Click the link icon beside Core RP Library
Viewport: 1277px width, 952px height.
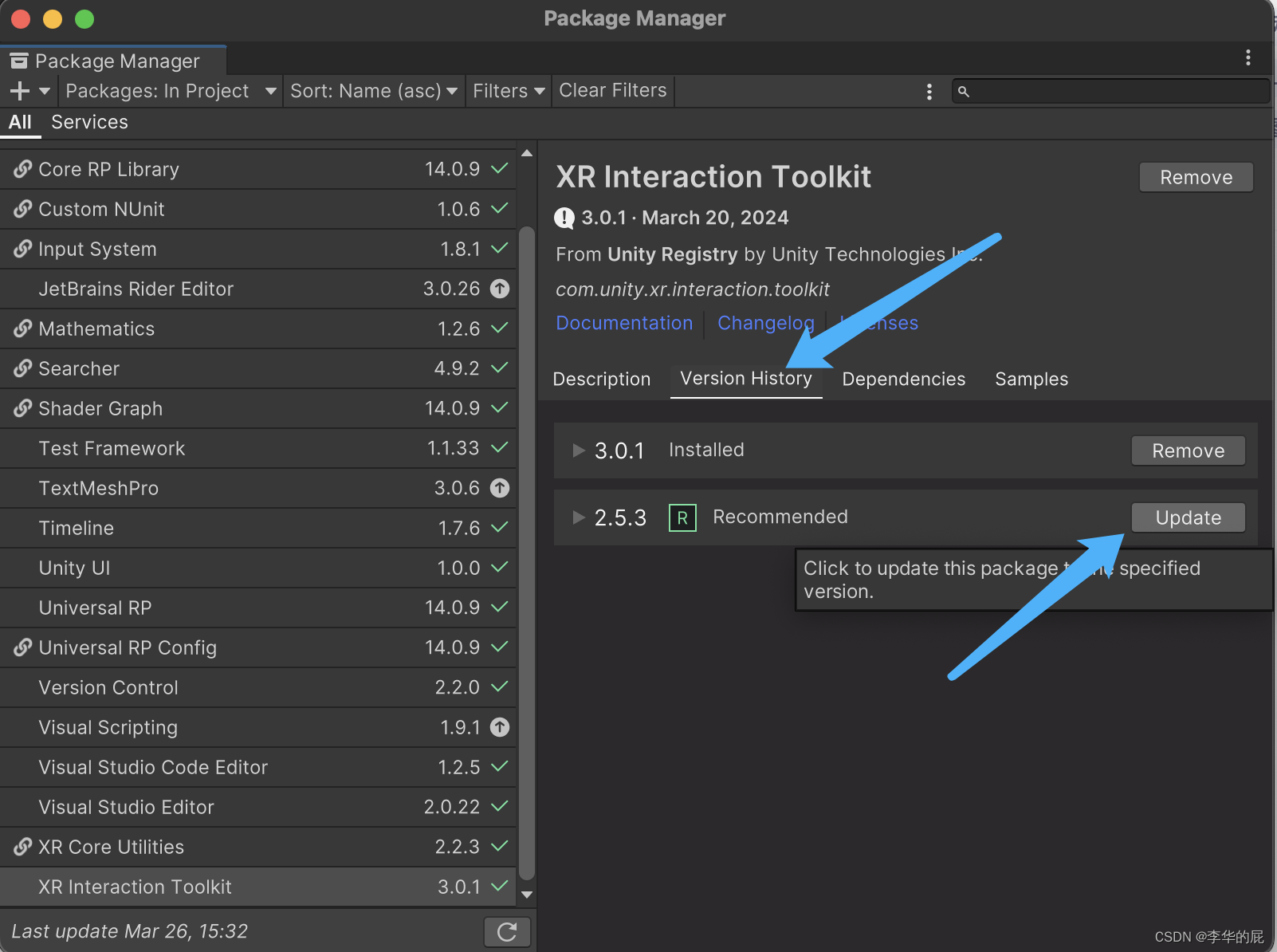[x=22, y=169]
